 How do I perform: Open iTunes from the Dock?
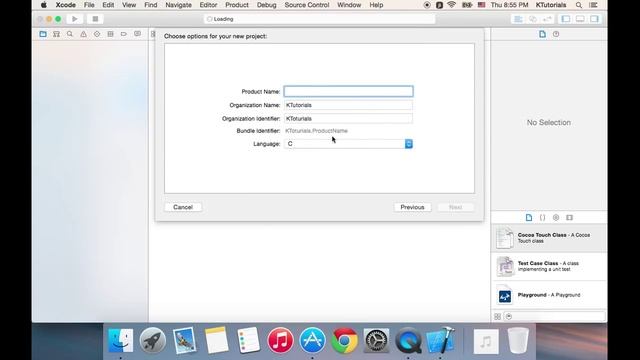pyautogui.click(x=280, y=340)
